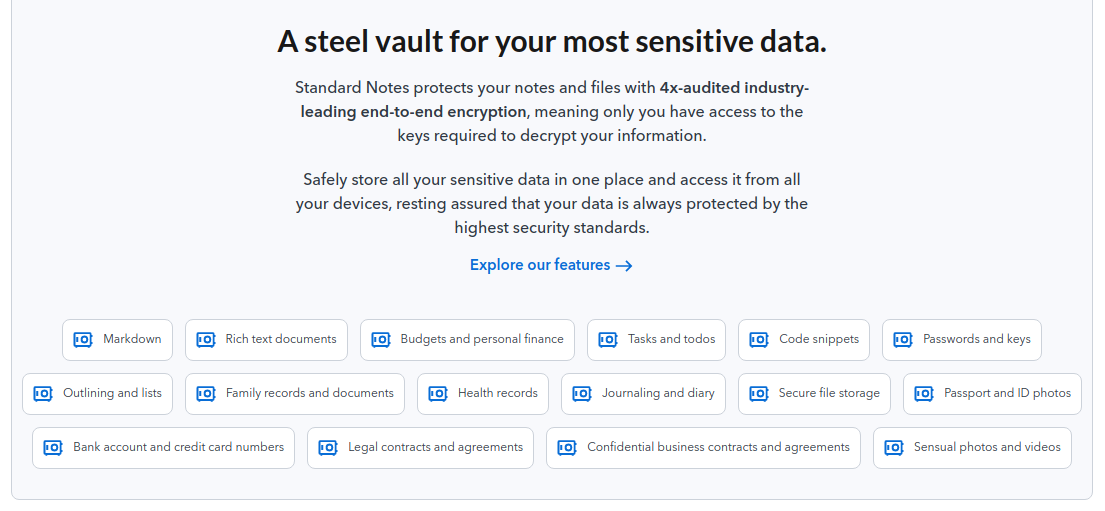Click Bank account and credit card numbers chip
The image size is (1105, 511).
(163, 448)
